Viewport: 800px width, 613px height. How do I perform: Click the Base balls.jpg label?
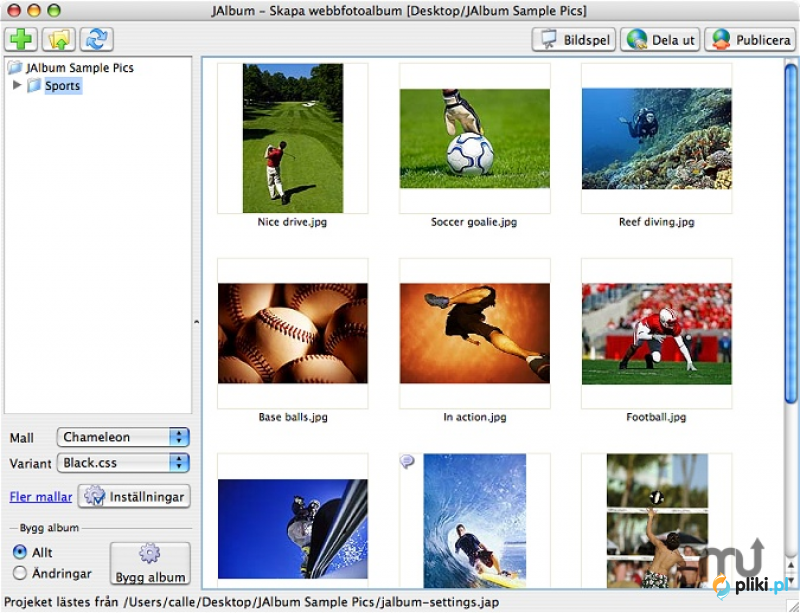[293, 417]
